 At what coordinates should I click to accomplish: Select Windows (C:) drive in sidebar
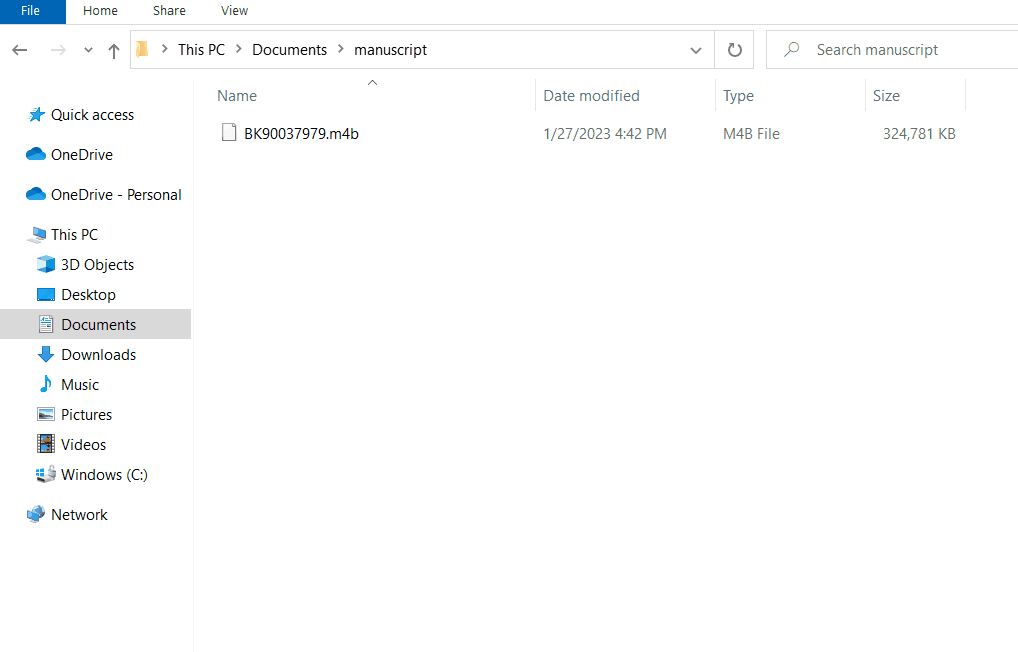[x=104, y=475]
